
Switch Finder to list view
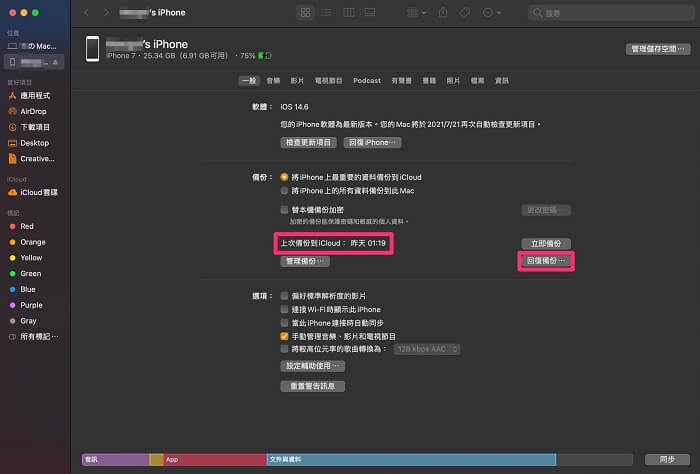pos(326,12)
